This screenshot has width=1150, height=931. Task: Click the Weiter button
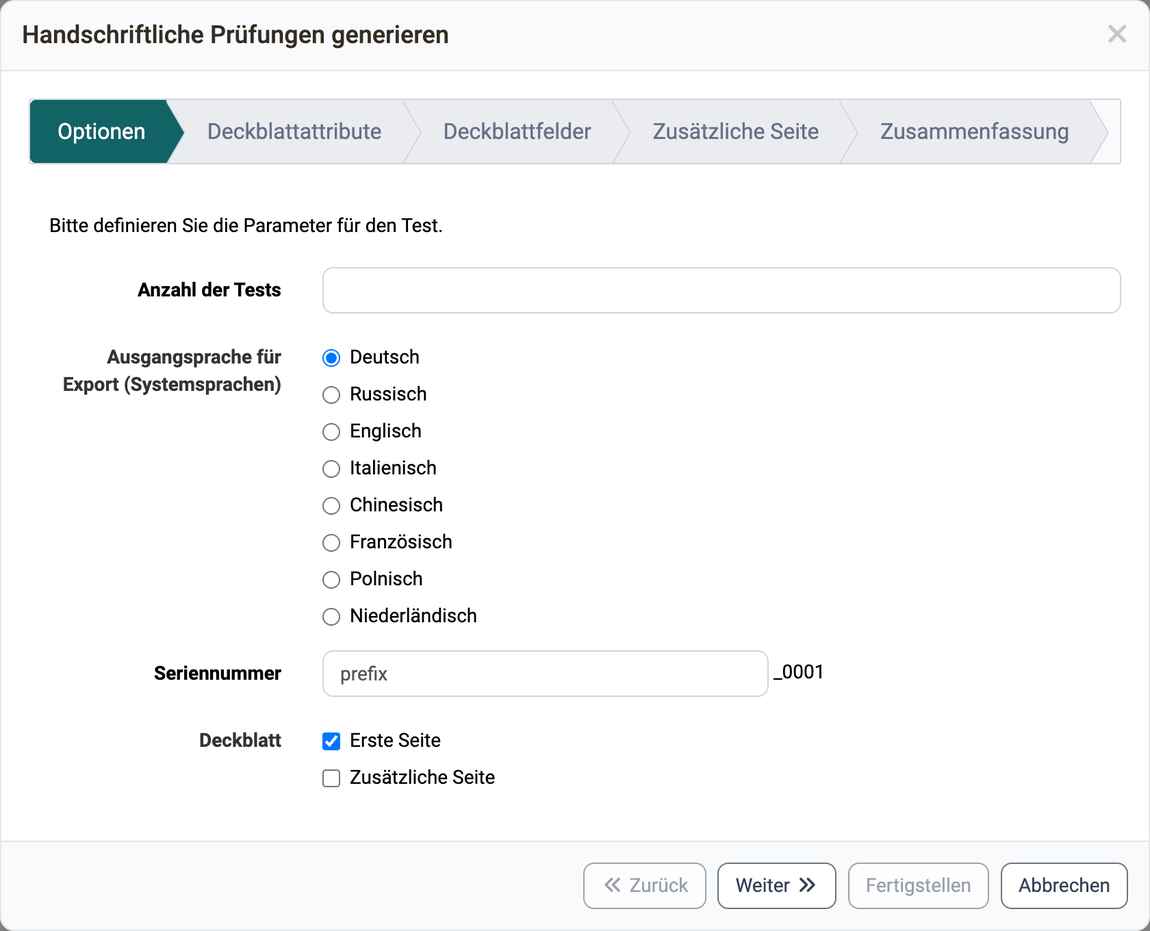pyautogui.click(x=777, y=886)
